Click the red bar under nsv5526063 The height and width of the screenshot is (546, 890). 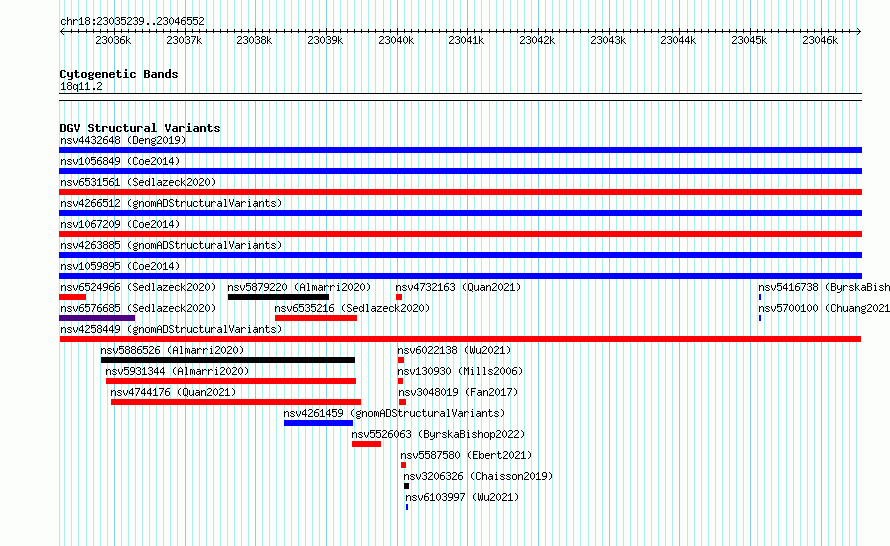[x=367, y=444]
